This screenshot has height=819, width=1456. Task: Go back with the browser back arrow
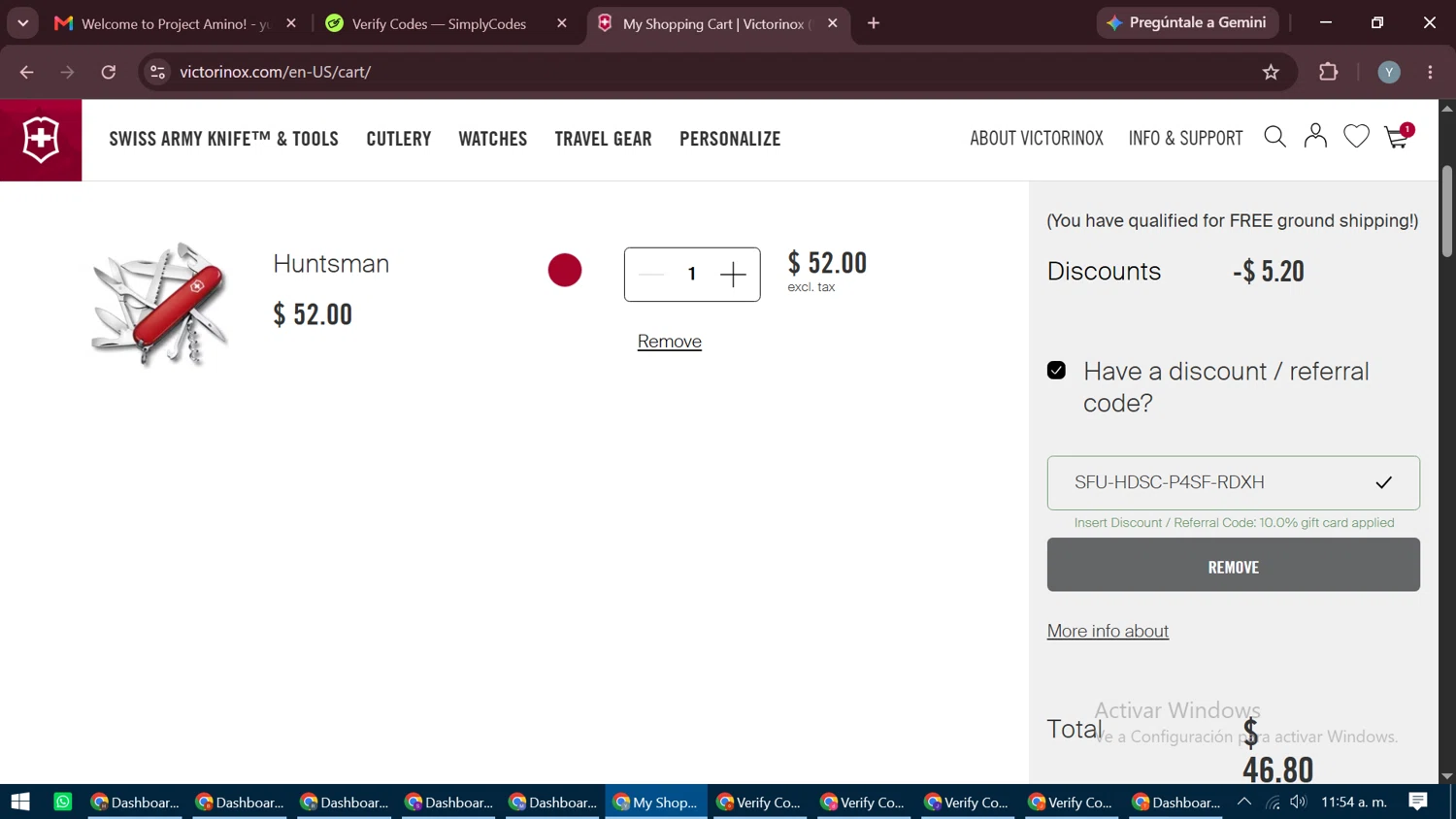pyautogui.click(x=26, y=72)
